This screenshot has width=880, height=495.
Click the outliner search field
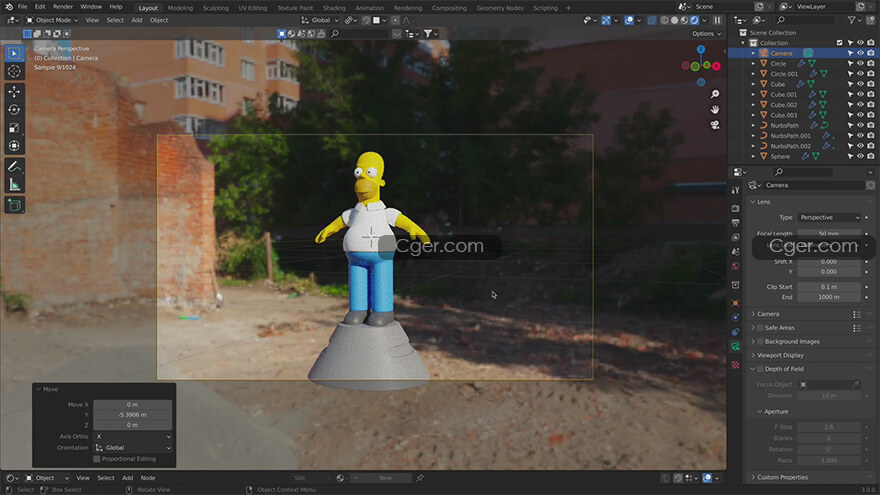click(x=807, y=20)
